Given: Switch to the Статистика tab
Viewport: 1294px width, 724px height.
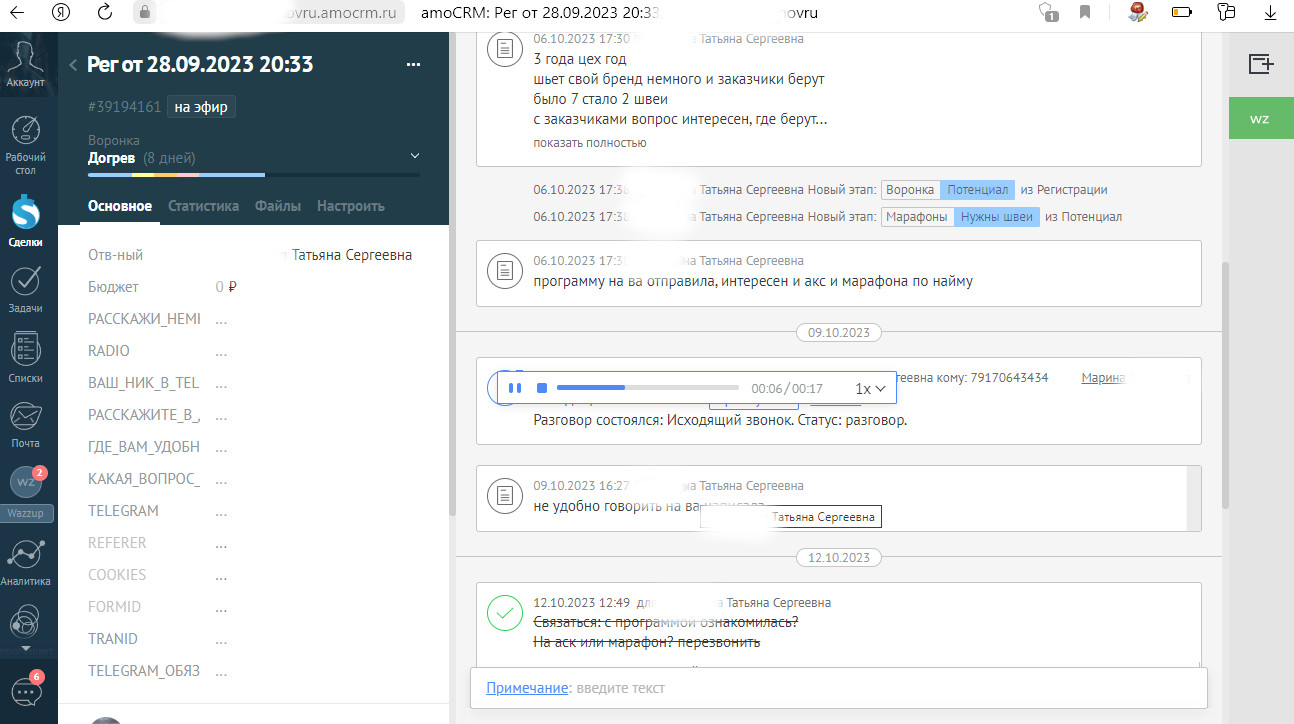Looking at the screenshot, I should tap(203, 206).
